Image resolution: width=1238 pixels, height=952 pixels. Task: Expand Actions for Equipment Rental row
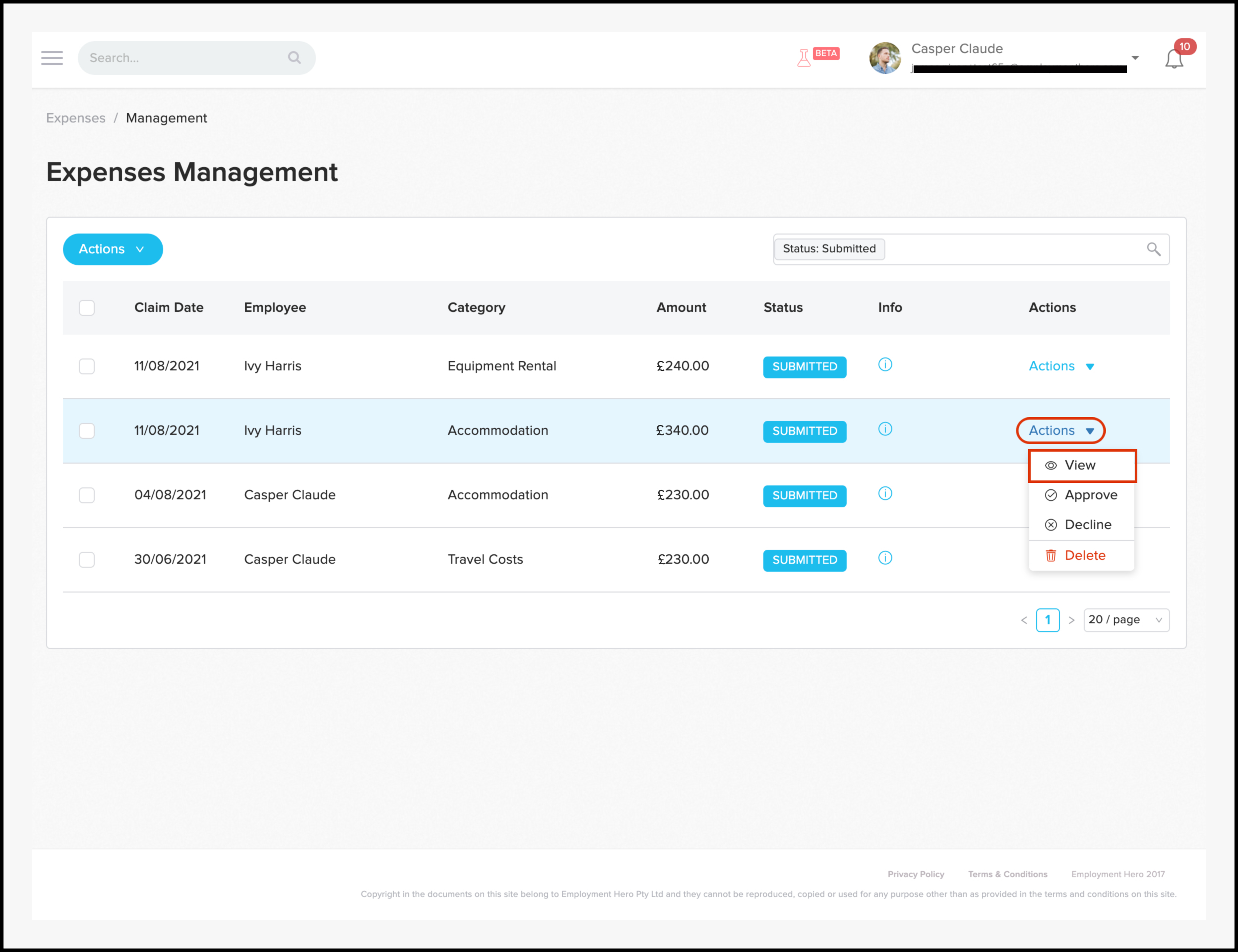coord(1060,366)
